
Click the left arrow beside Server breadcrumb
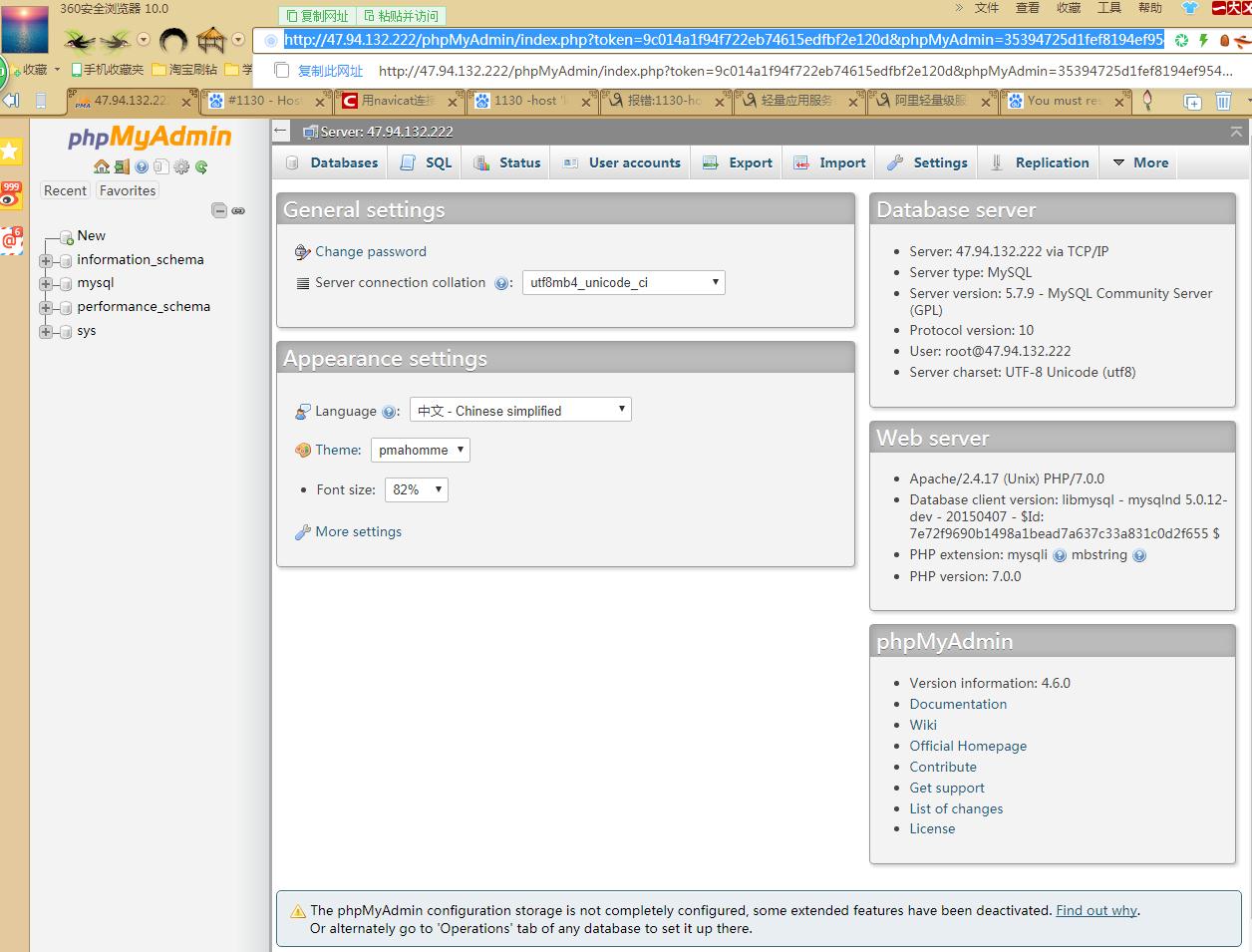pyautogui.click(x=281, y=132)
